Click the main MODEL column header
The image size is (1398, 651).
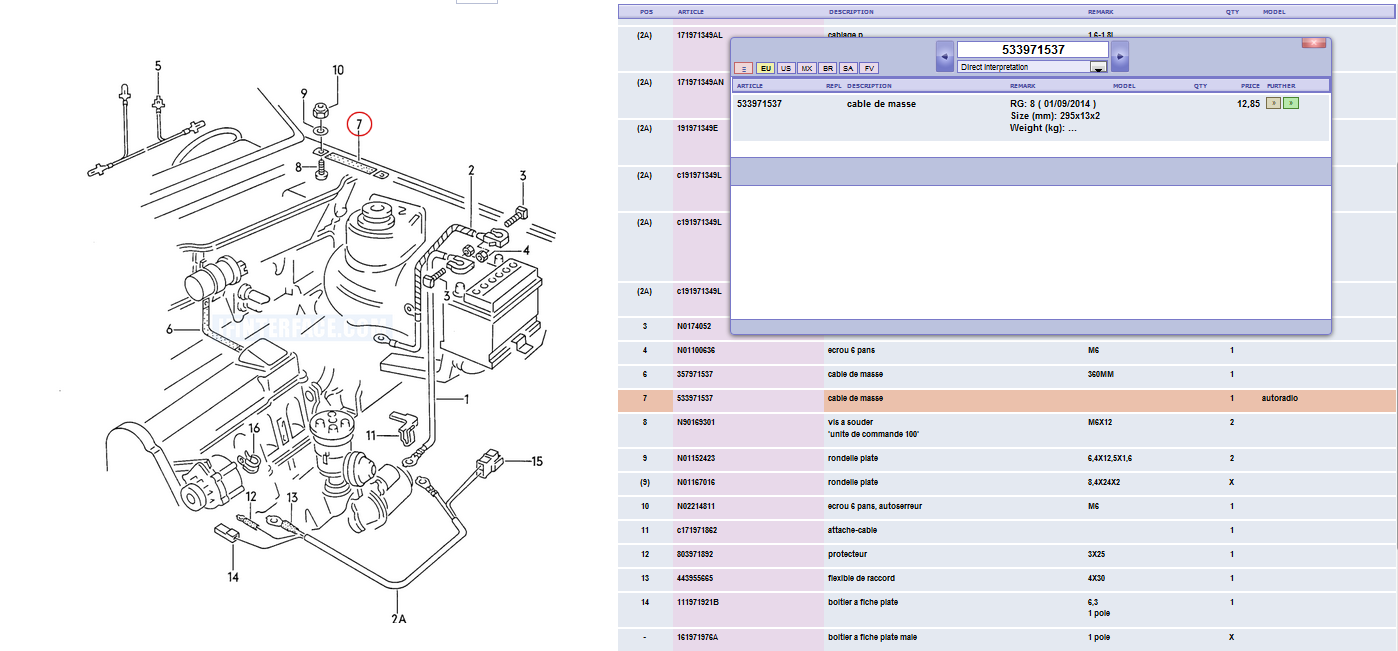[x=1274, y=12]
